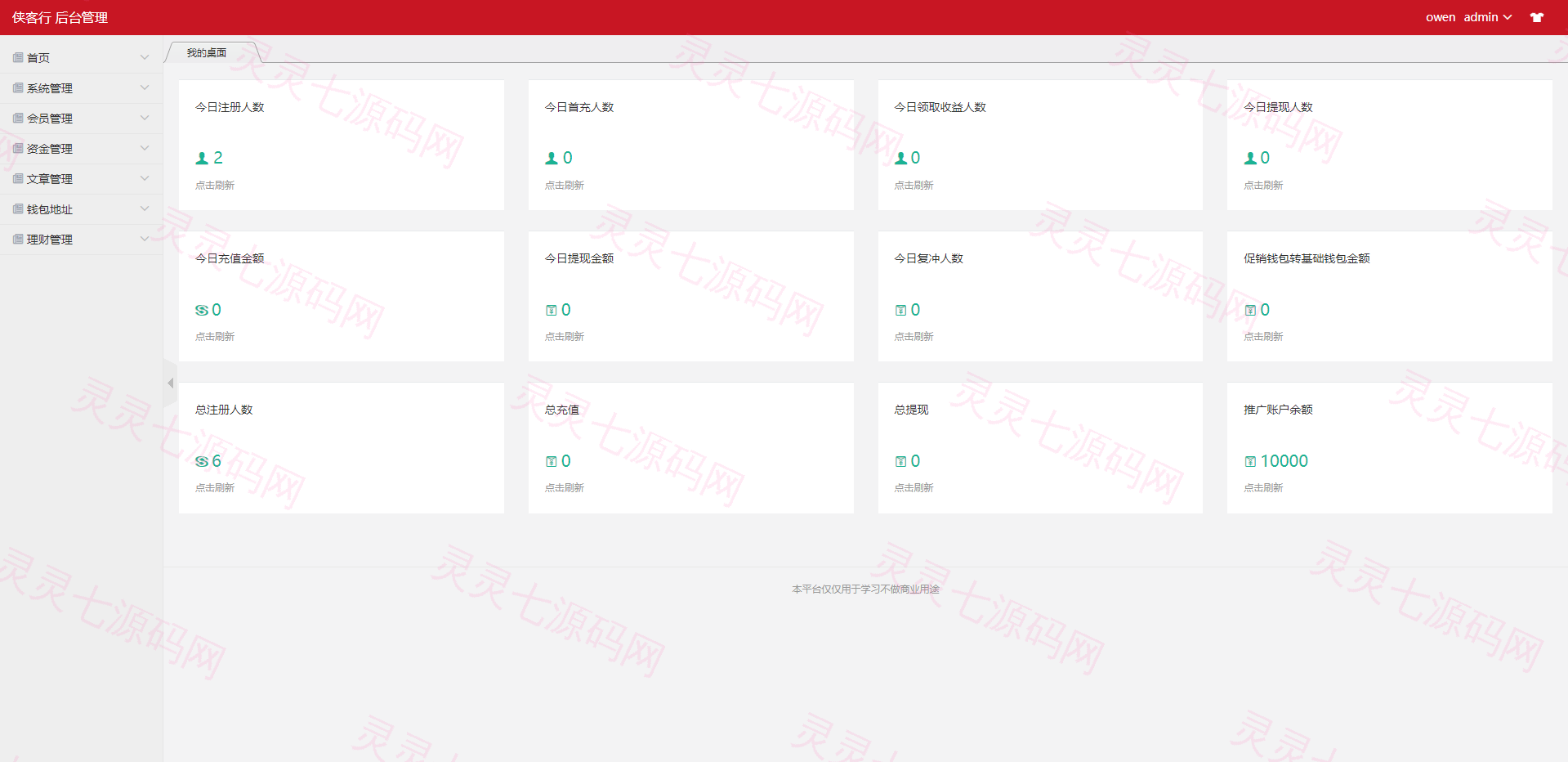Click the money icon in 总注册人数 card
The image size is (1568, 762).
(x=202, y=461)
